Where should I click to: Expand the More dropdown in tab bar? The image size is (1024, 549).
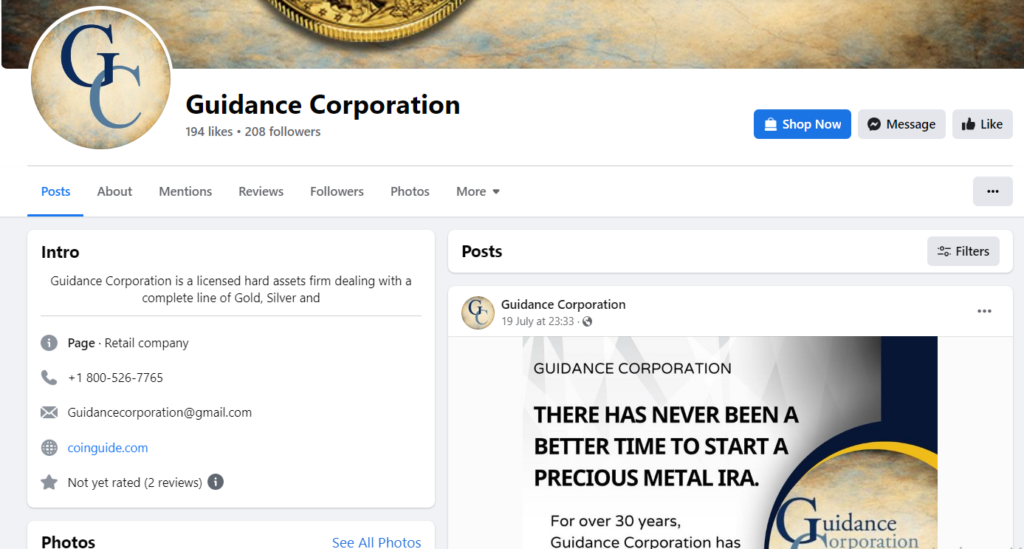coord(478,191)
